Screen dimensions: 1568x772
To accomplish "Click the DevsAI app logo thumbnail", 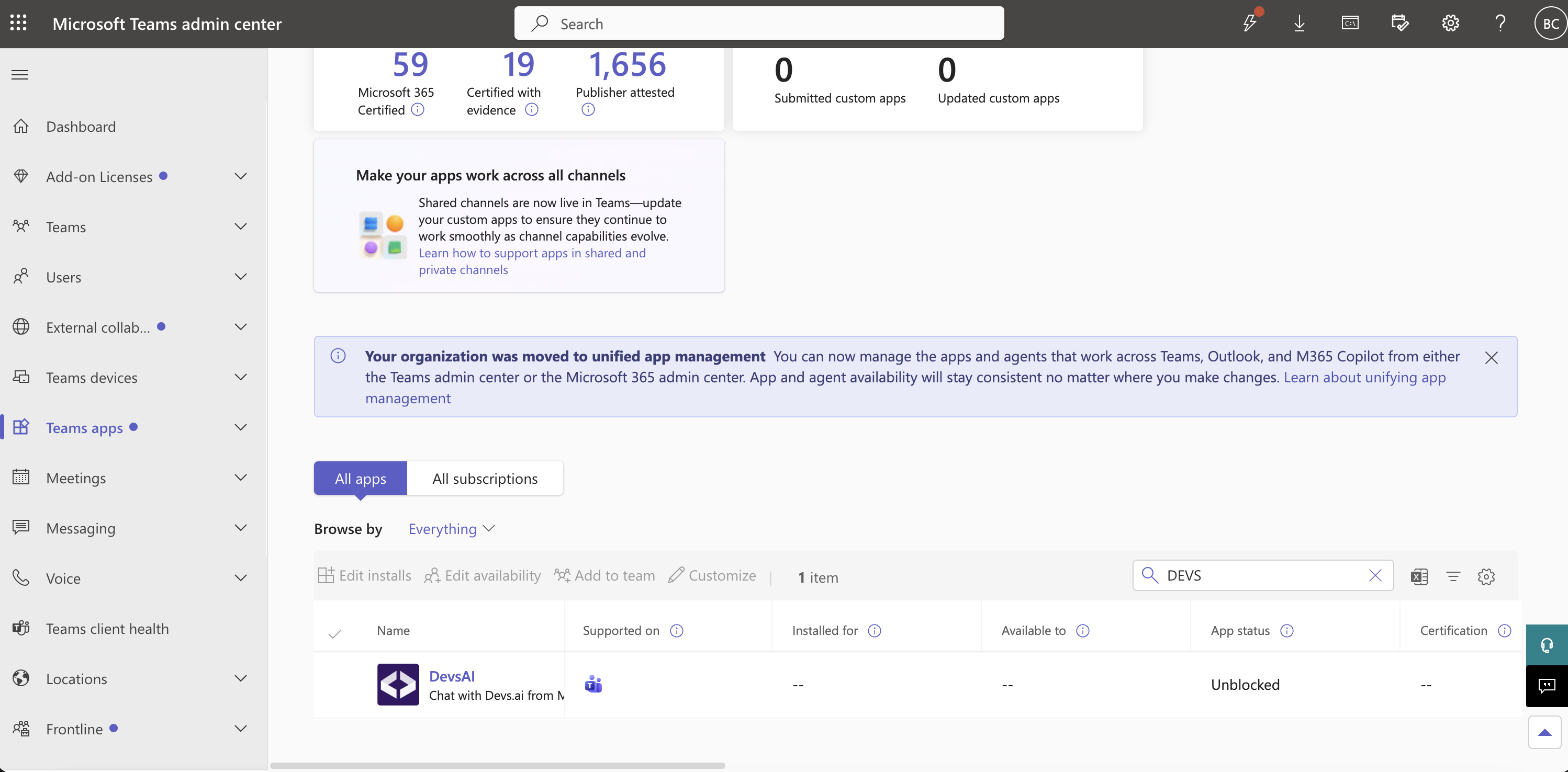I will click(398, 685).
